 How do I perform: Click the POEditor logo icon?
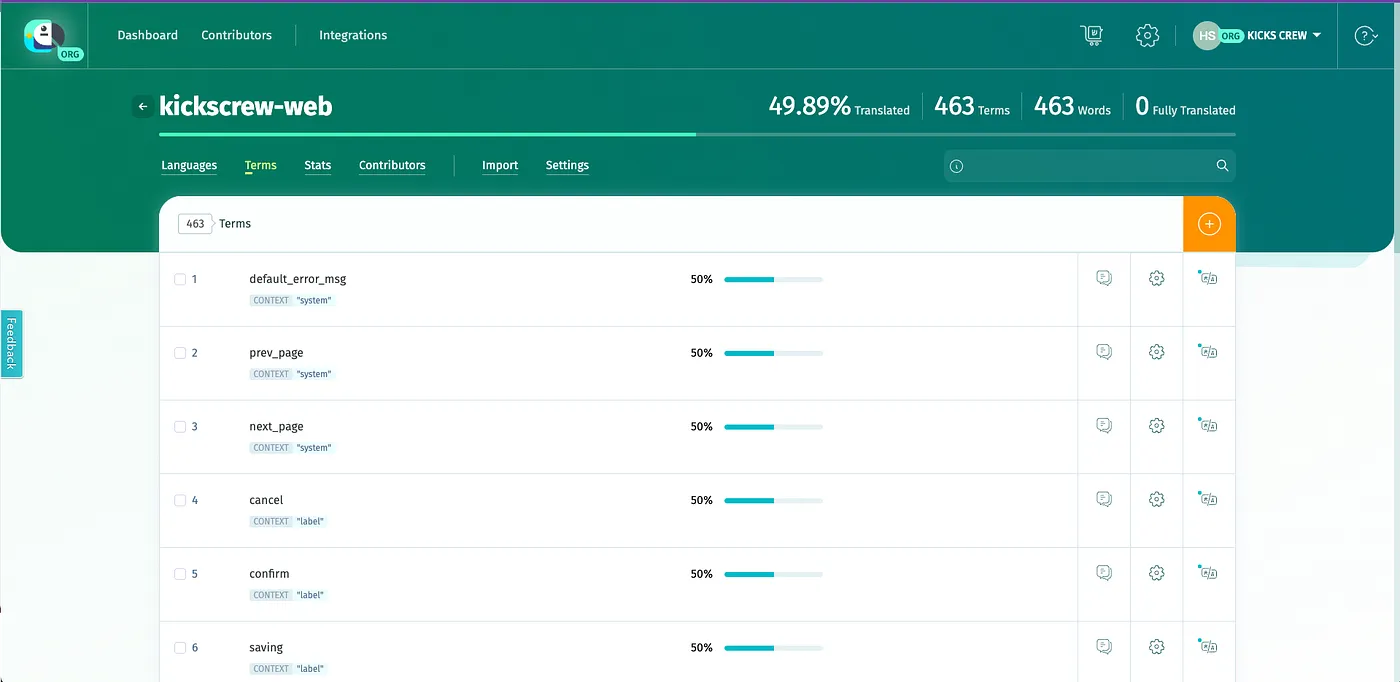tap(44, 37)
